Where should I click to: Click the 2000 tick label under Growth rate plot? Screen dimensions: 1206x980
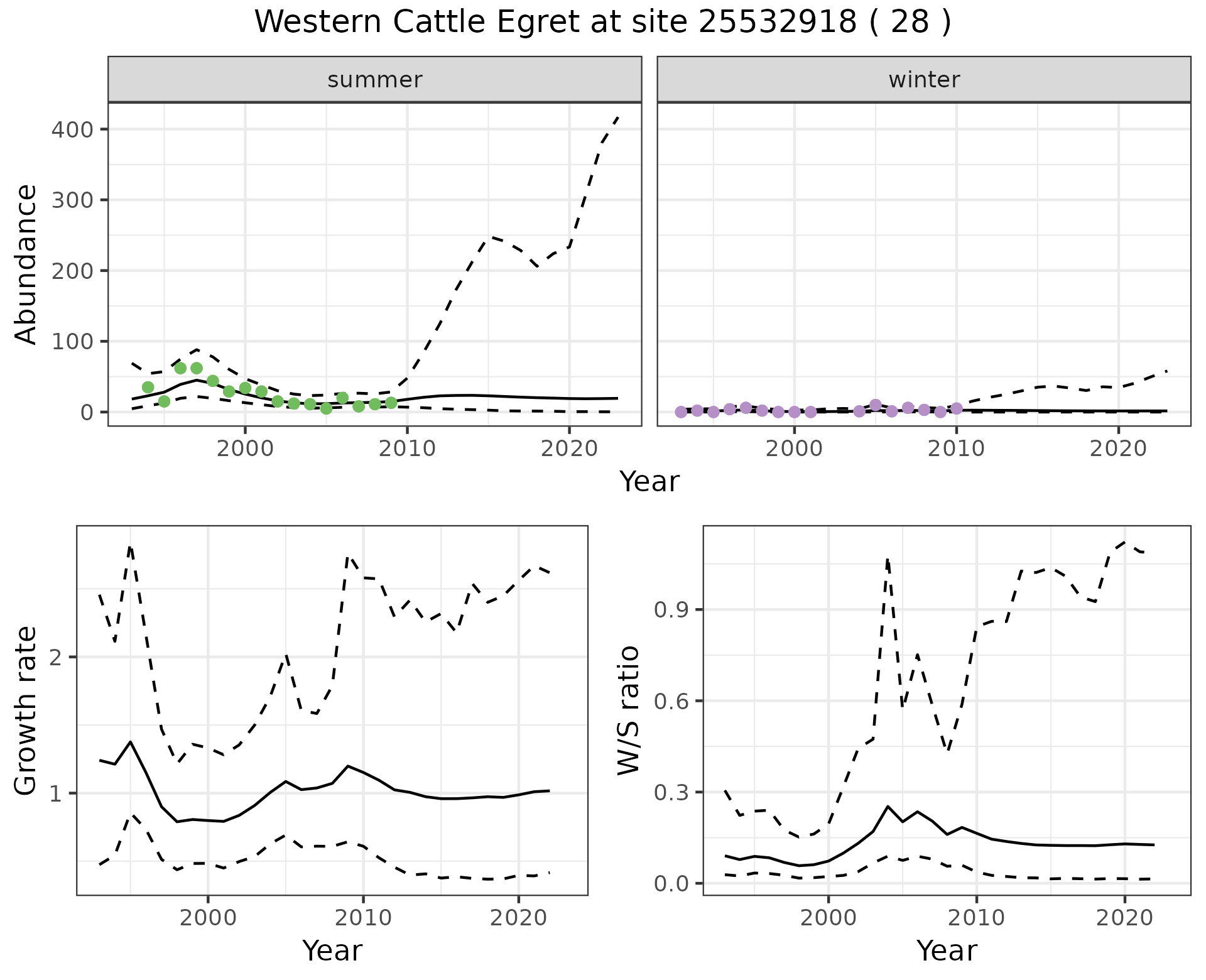pyautogui.click(x=208, y=918)
